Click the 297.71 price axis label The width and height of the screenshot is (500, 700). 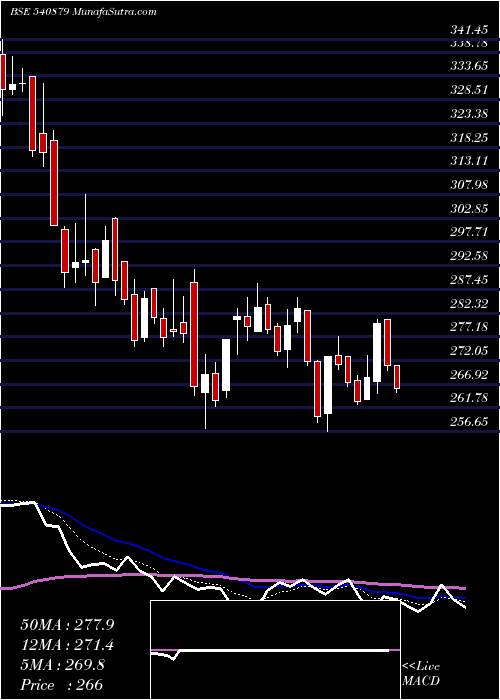pos(468,233)
